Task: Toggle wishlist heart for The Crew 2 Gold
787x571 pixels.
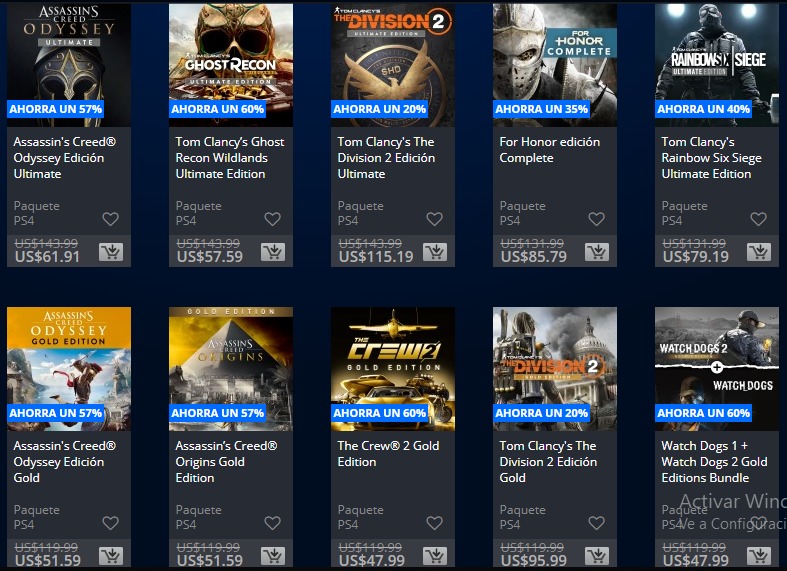Action: pos(434,523)
